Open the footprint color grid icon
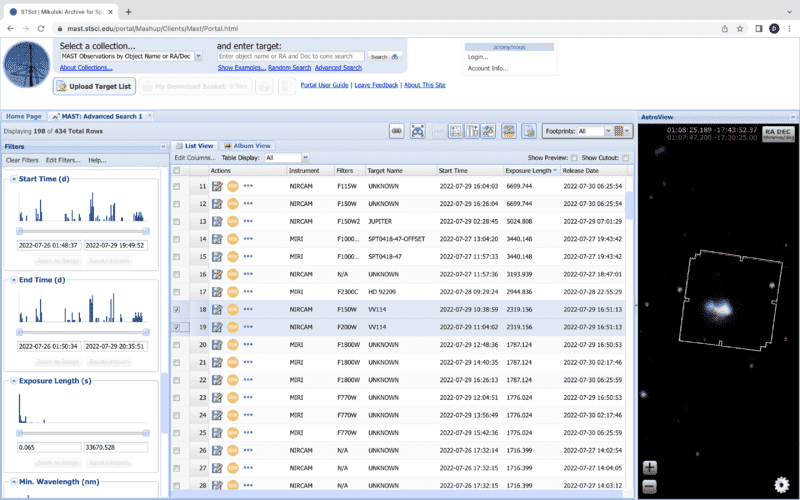800x500 pixels. [x=622, y=131]
